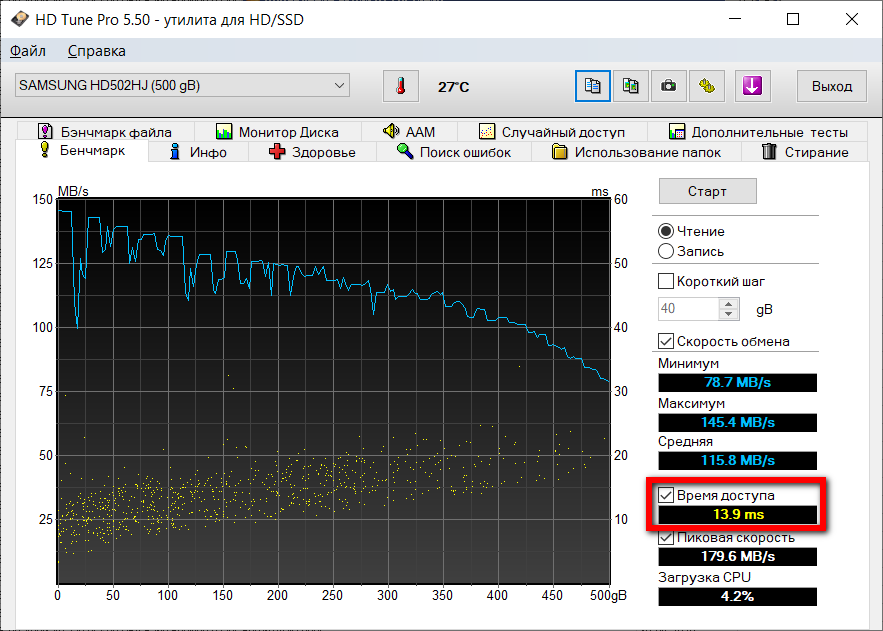Expand the SAMSUNG HD502HJ drive dropdown
883x631 pixels.
pyautogui.click(x=340, y=86)
